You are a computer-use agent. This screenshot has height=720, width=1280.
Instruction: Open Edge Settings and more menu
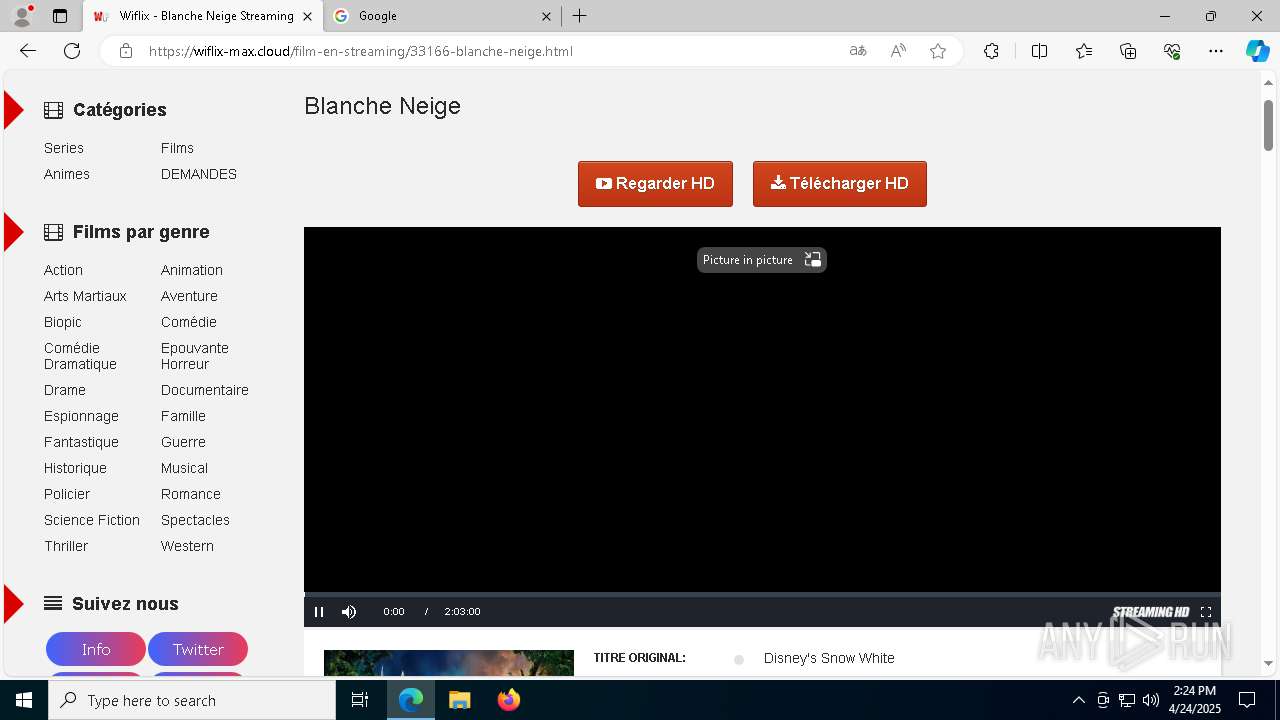1216,51
